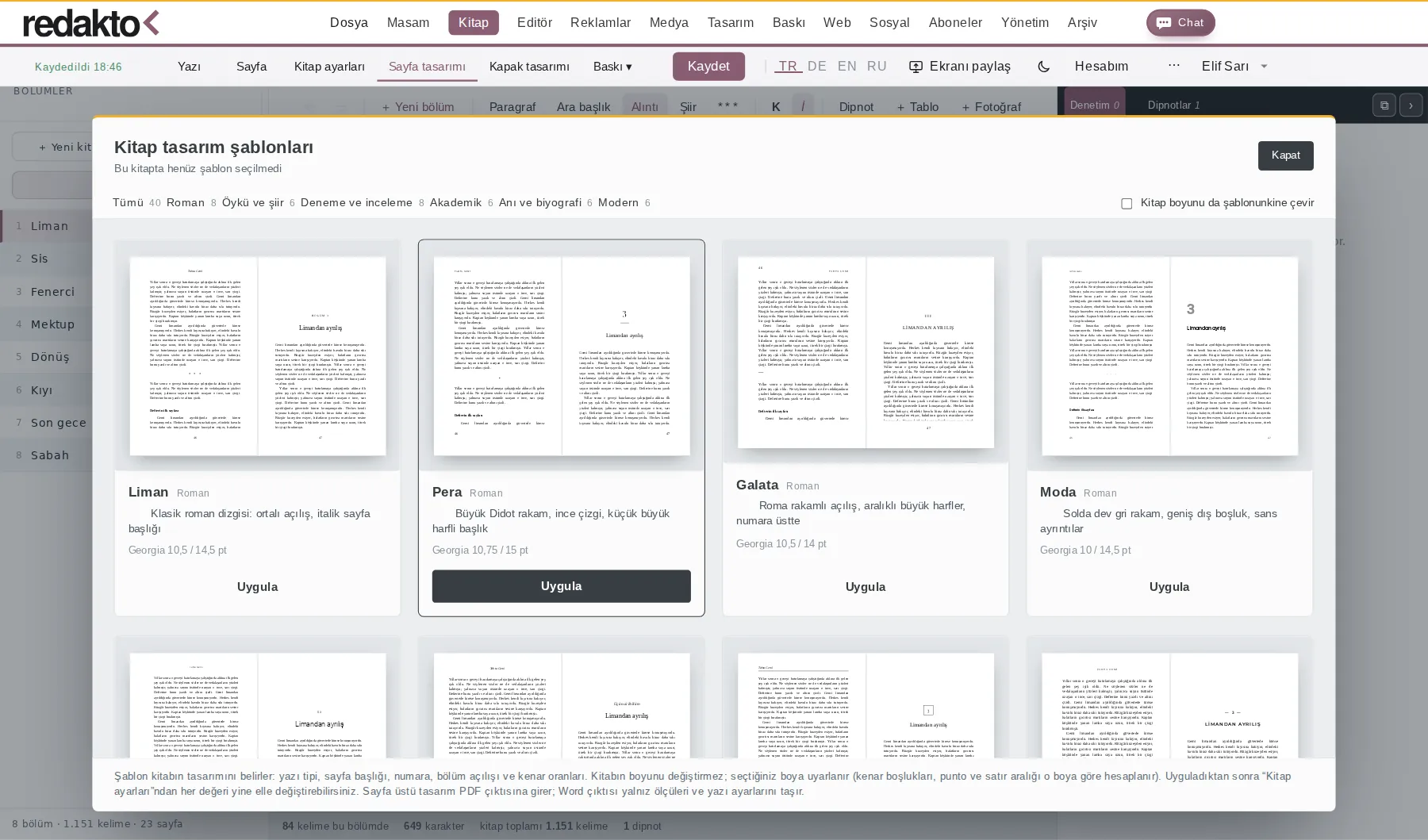Apply the Moda template
The image size is (1428, 840).
click(x=1169, y=587)
